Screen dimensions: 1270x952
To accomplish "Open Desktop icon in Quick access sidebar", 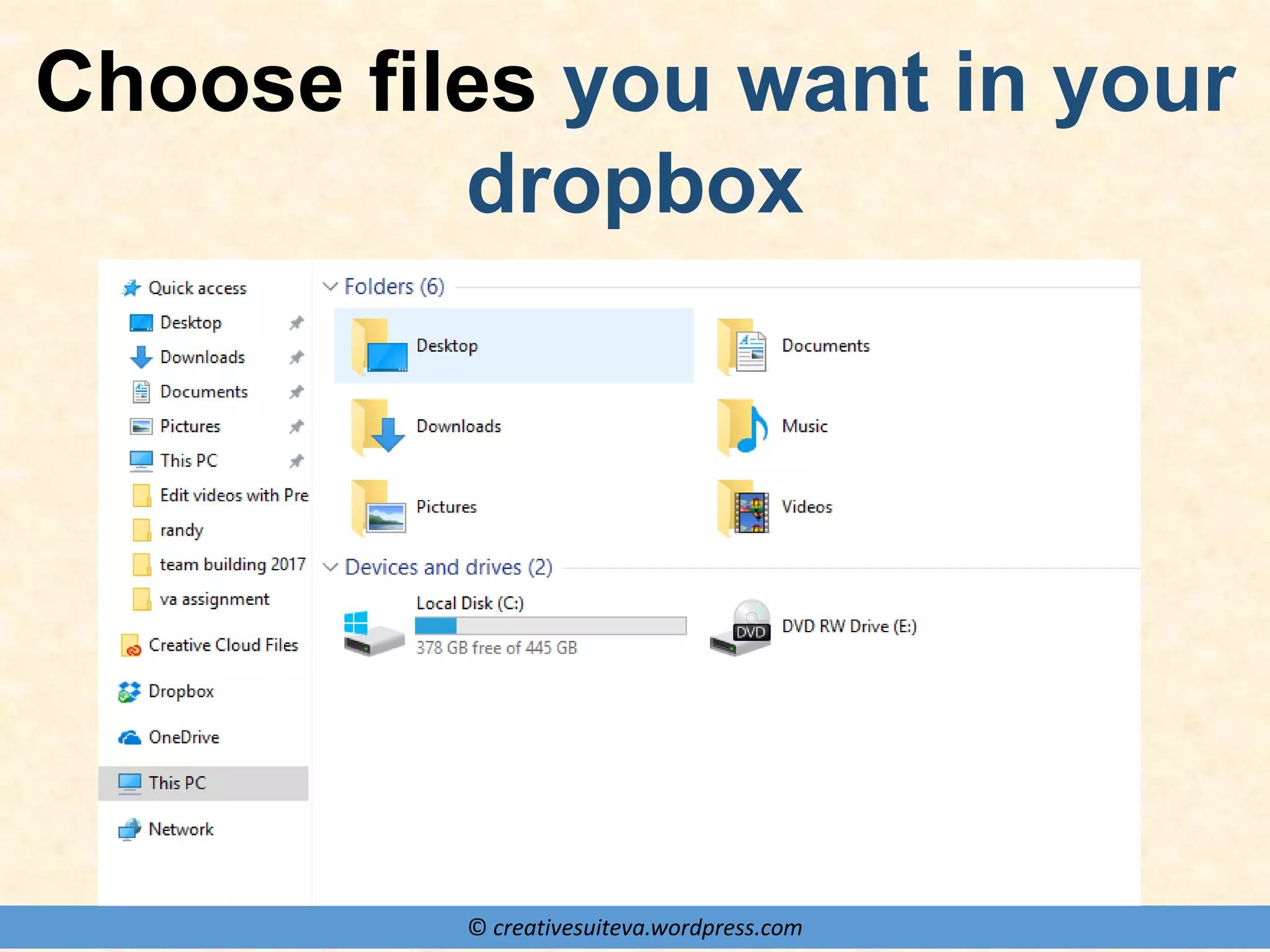I will pyautogui.click(x=141, y=323).
